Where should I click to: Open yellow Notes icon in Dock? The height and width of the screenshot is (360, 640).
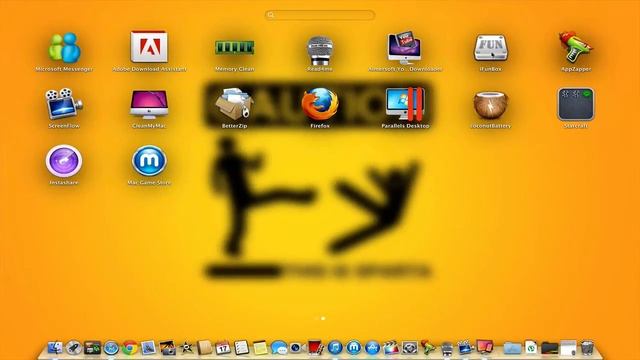[x=260, y=348]
